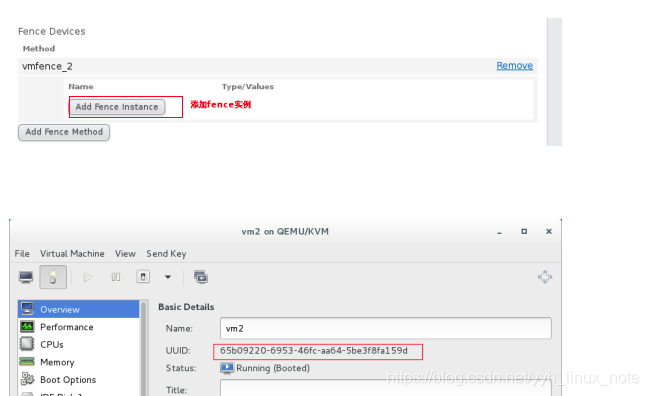The image size is (649, 396).
Task: Select CPUs in the hardware list
Action: 79,344
